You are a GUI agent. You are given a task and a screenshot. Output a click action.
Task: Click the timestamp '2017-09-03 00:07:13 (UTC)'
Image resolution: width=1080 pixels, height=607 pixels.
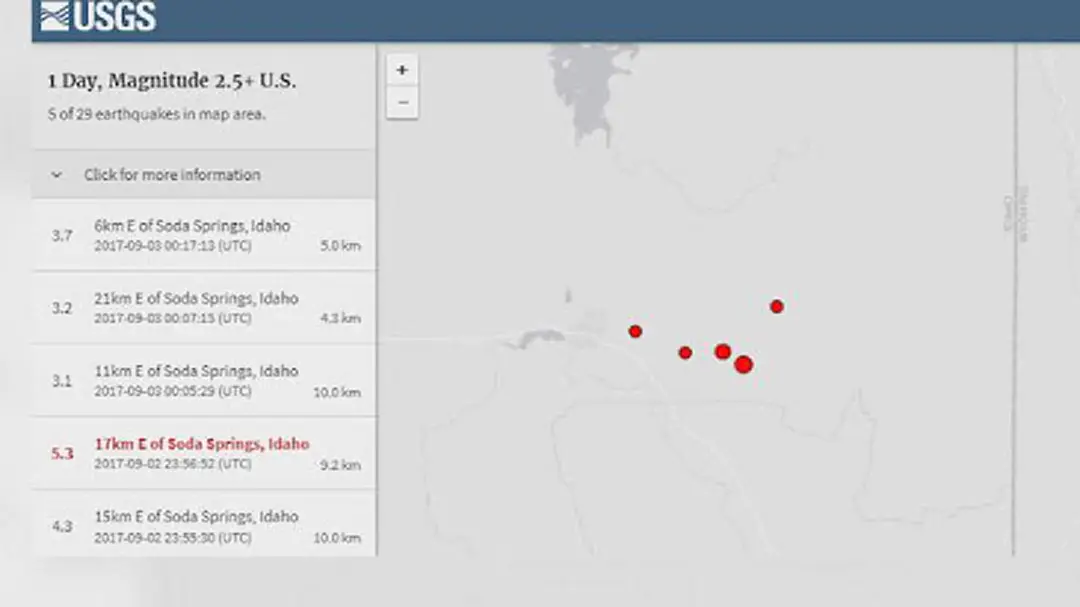point(173,318)
